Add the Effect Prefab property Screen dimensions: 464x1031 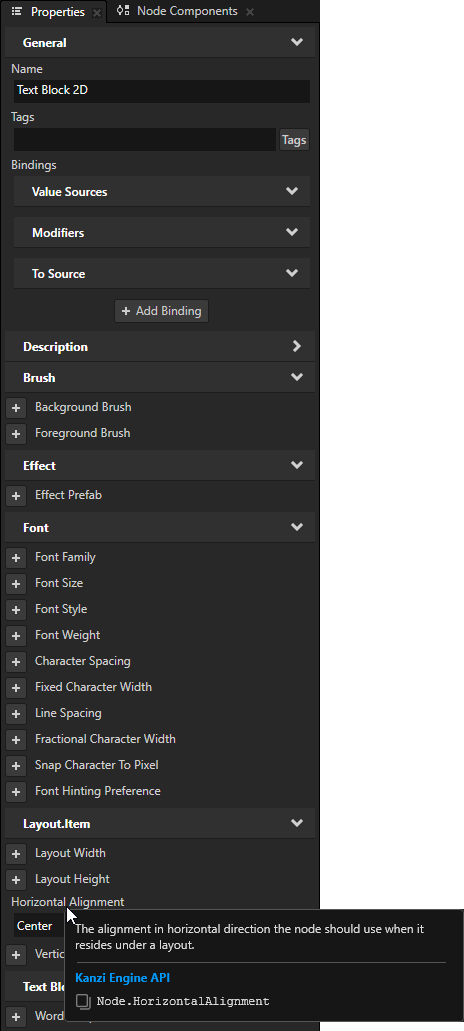click(16, 496)
